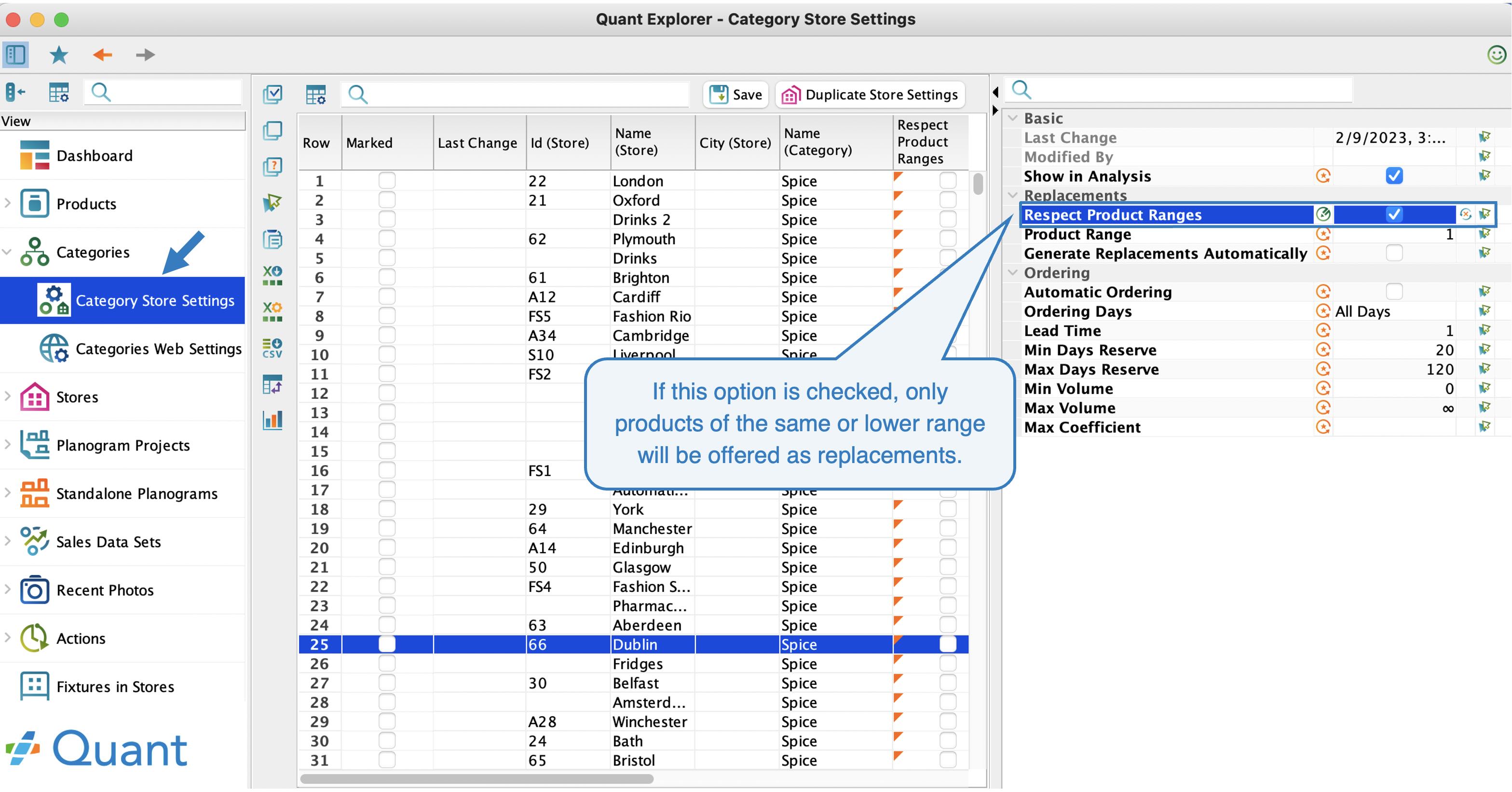The width and height of the screenshot is (1512, 792).
Task: Expand the Planogram Projects node
Action: pos(8,444)
